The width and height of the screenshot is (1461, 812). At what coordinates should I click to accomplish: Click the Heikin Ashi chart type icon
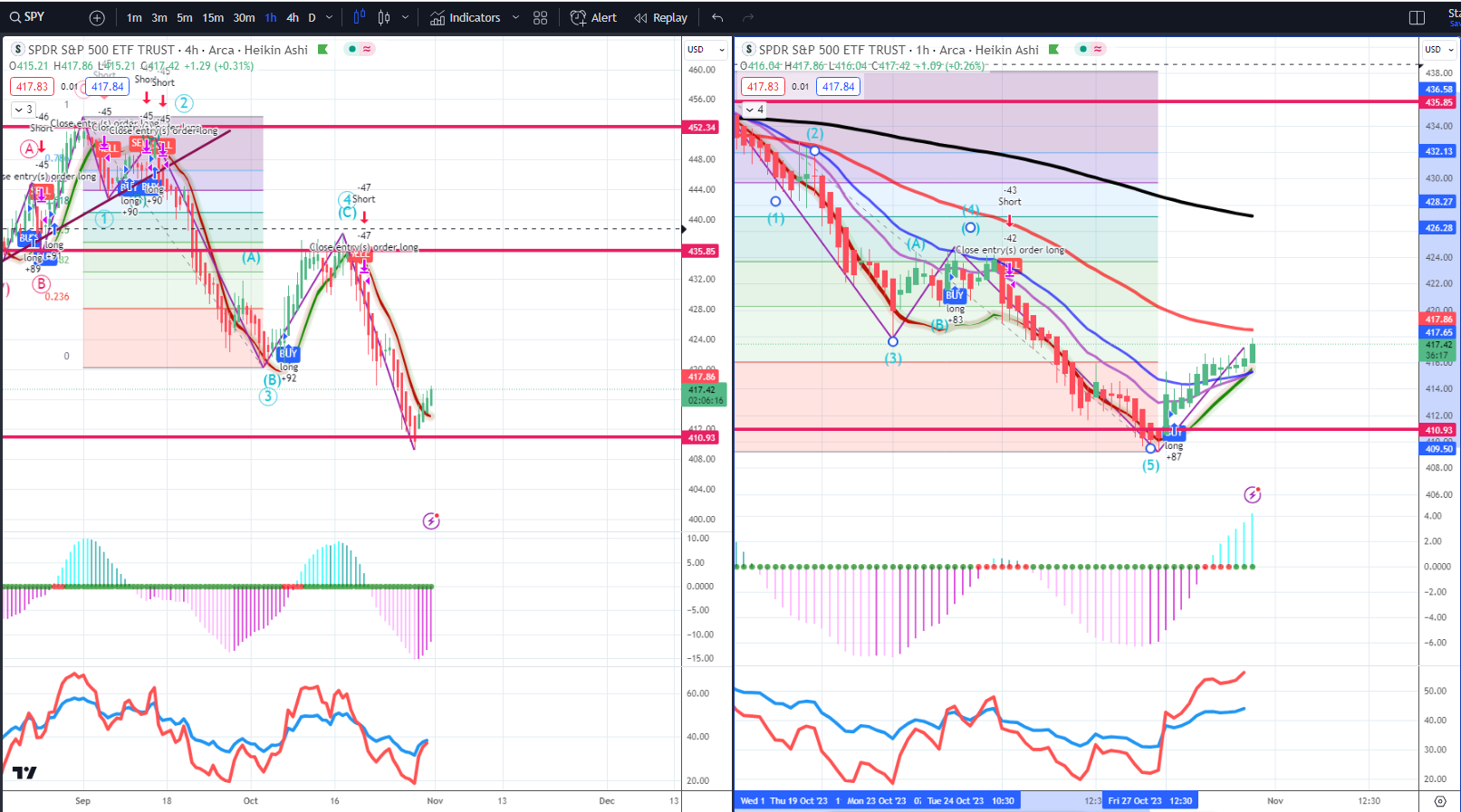pos(384,17)
